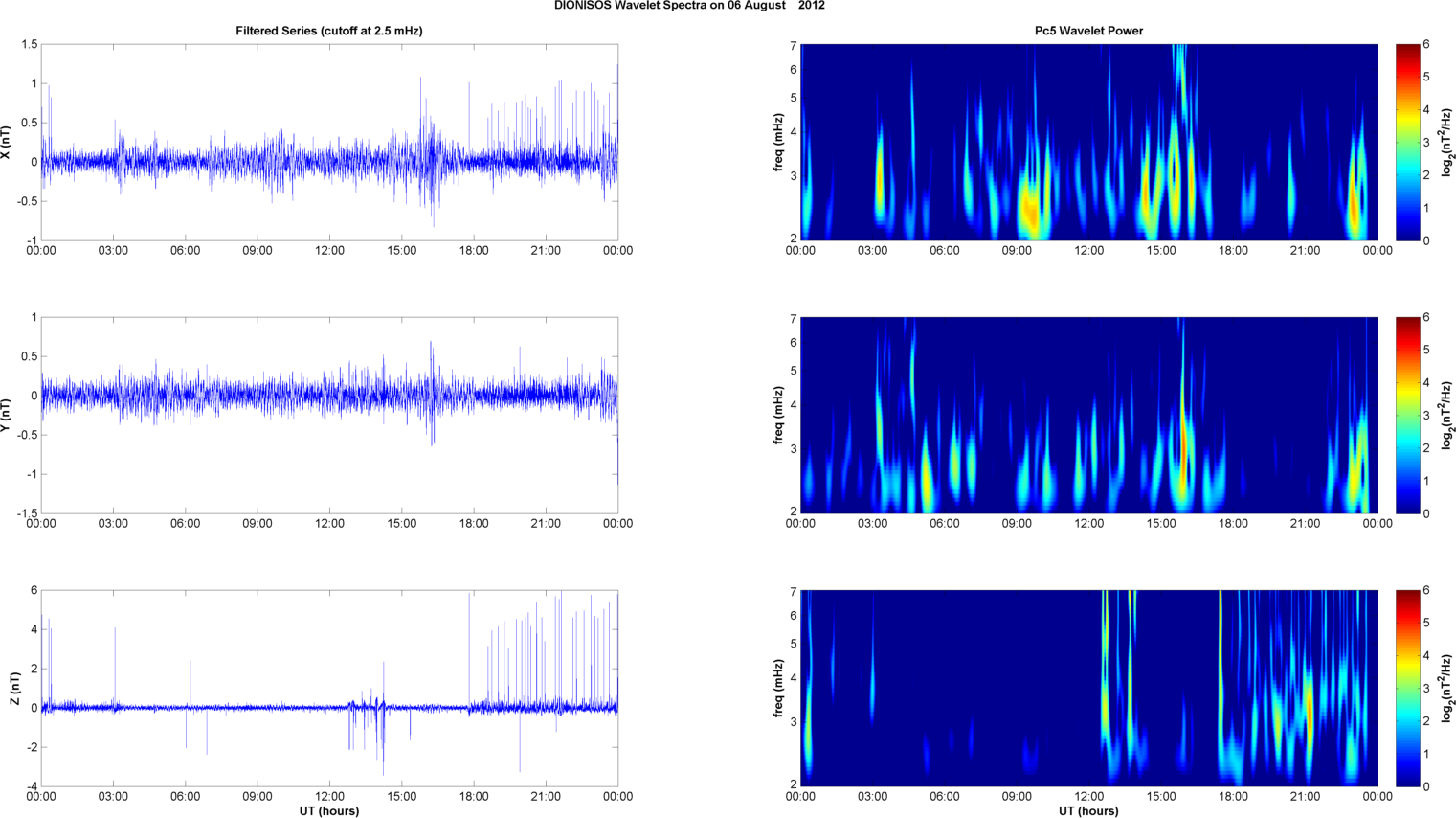Image resolution: width=1456 pixels, height=818 pixels.
Task: Click the 03:00 tick under the Z spectrogram
Action: pos(872,797)
